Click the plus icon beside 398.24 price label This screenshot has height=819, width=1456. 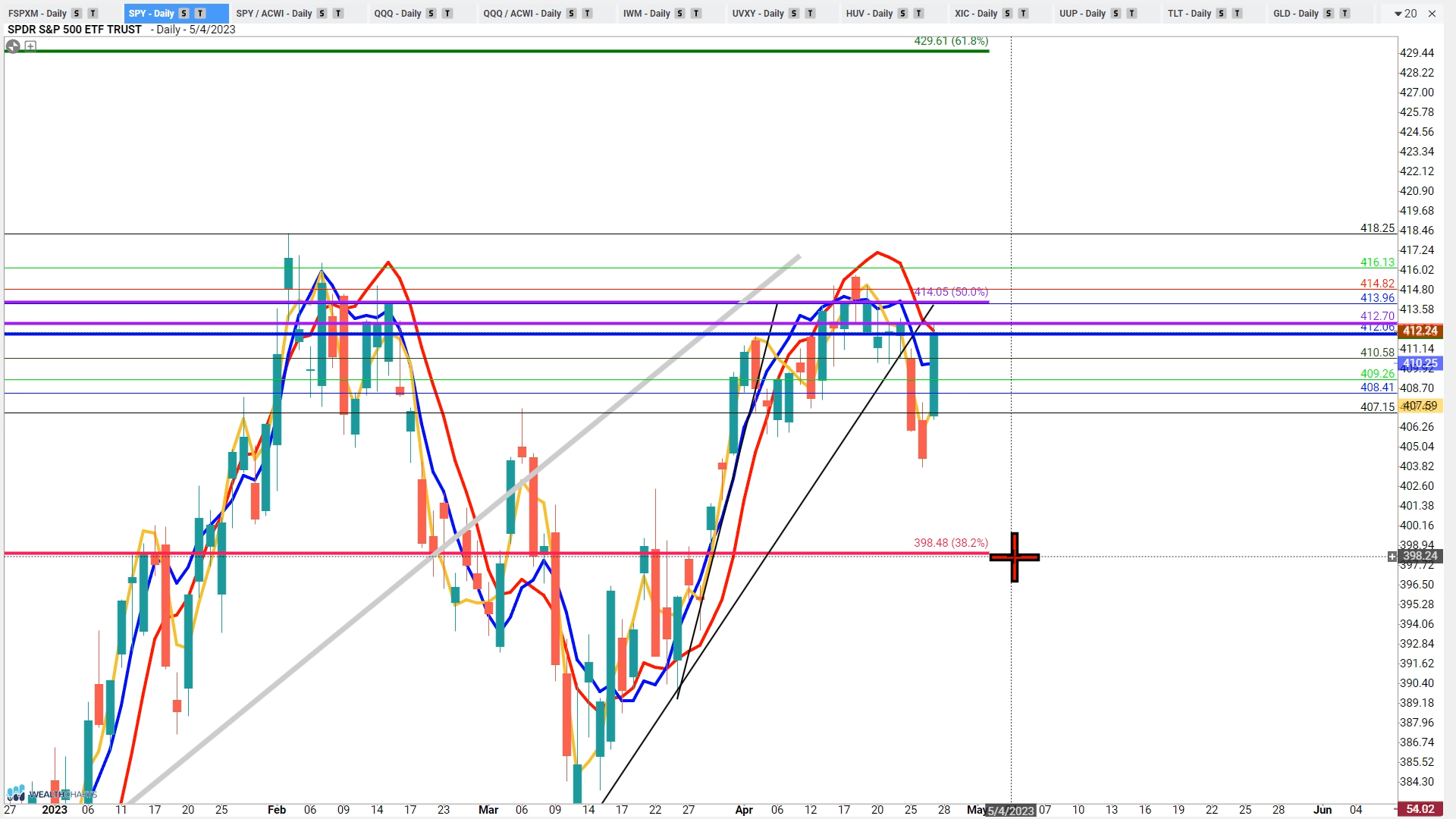pyautogui.click(x=1392, y=557)
